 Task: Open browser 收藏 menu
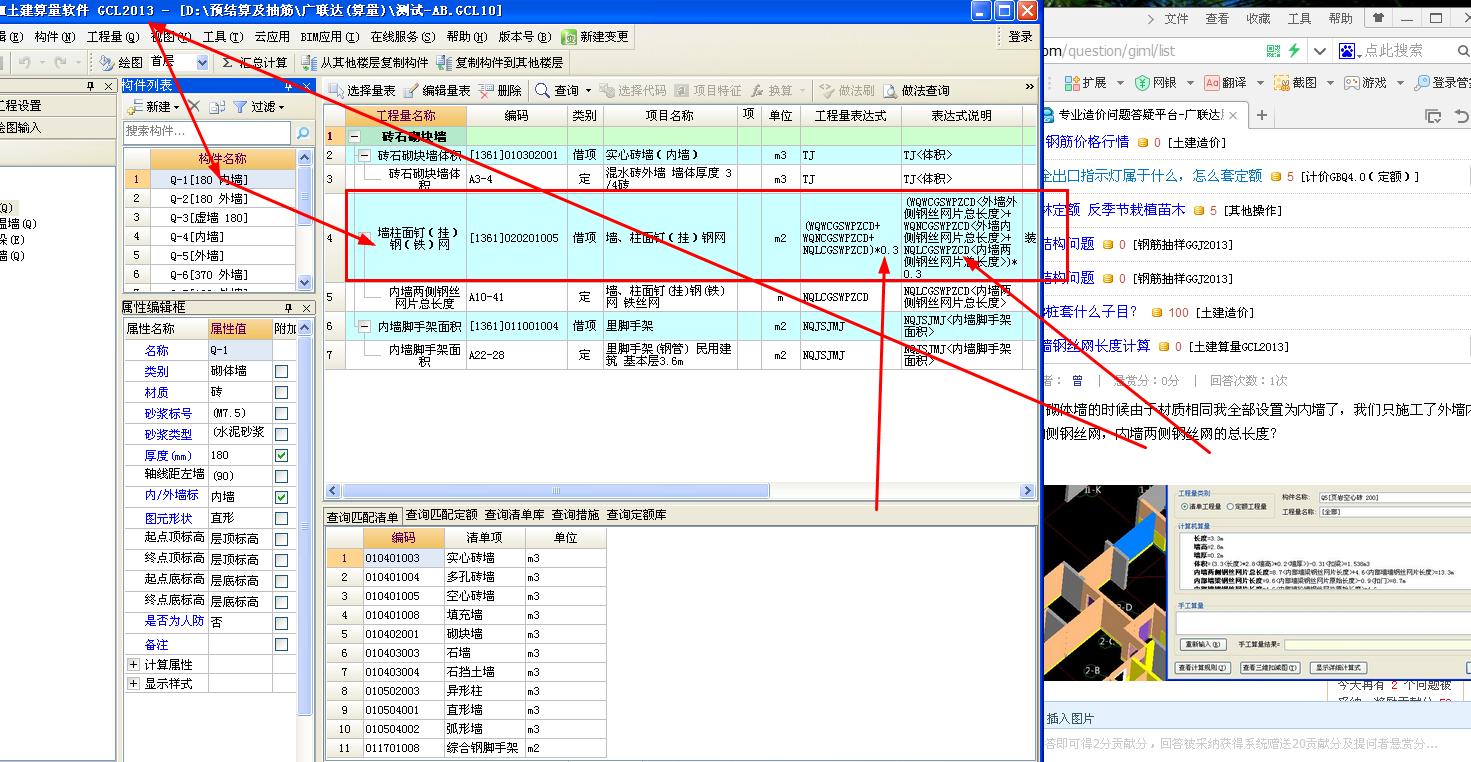tap(1258, 18)
